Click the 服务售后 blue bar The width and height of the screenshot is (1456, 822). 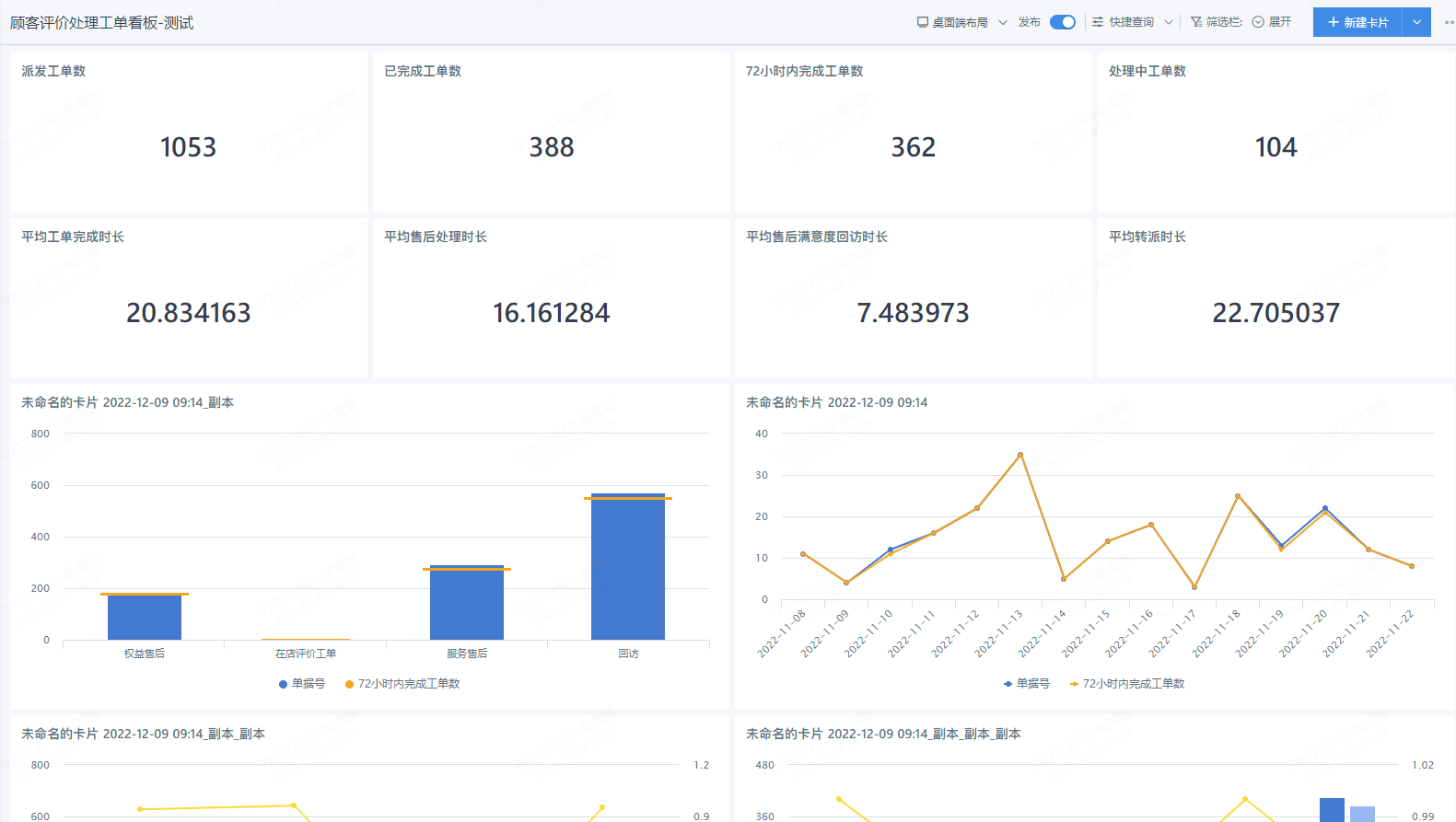click(467, 603)
